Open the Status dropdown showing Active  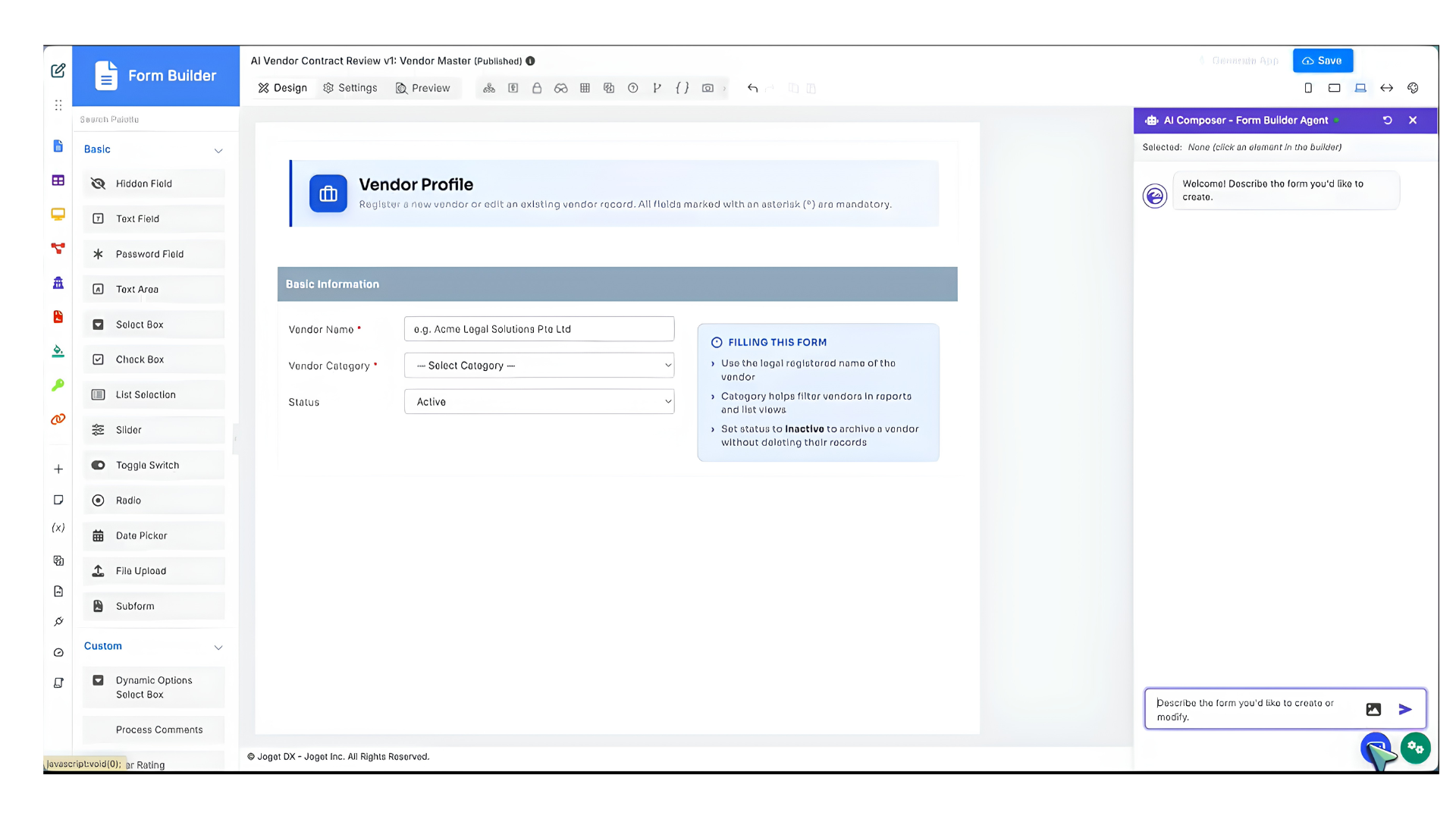(539, 402)
